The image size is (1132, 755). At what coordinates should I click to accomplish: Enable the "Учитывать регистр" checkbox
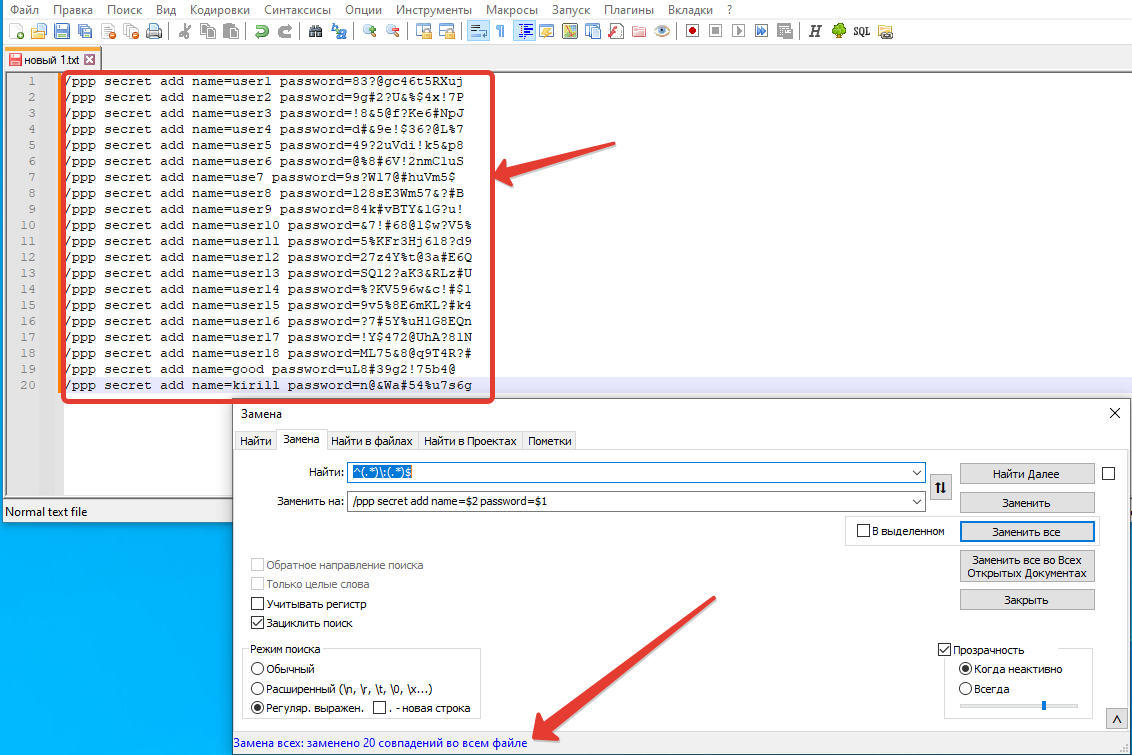[x=258, y=603]
